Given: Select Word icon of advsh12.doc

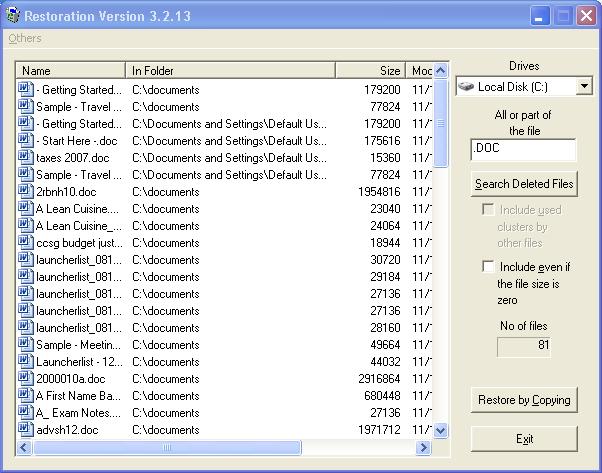Looking at the screenshot, I should (26, 430).
